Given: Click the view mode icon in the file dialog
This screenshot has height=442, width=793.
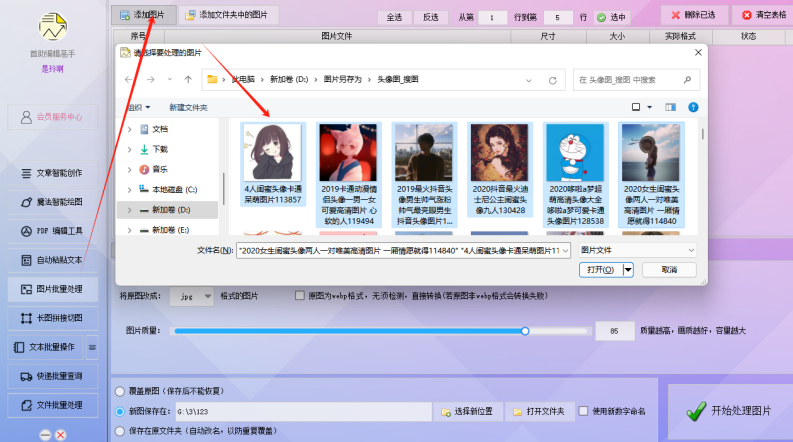Looking at the screenshot, I should coord(636,107).
